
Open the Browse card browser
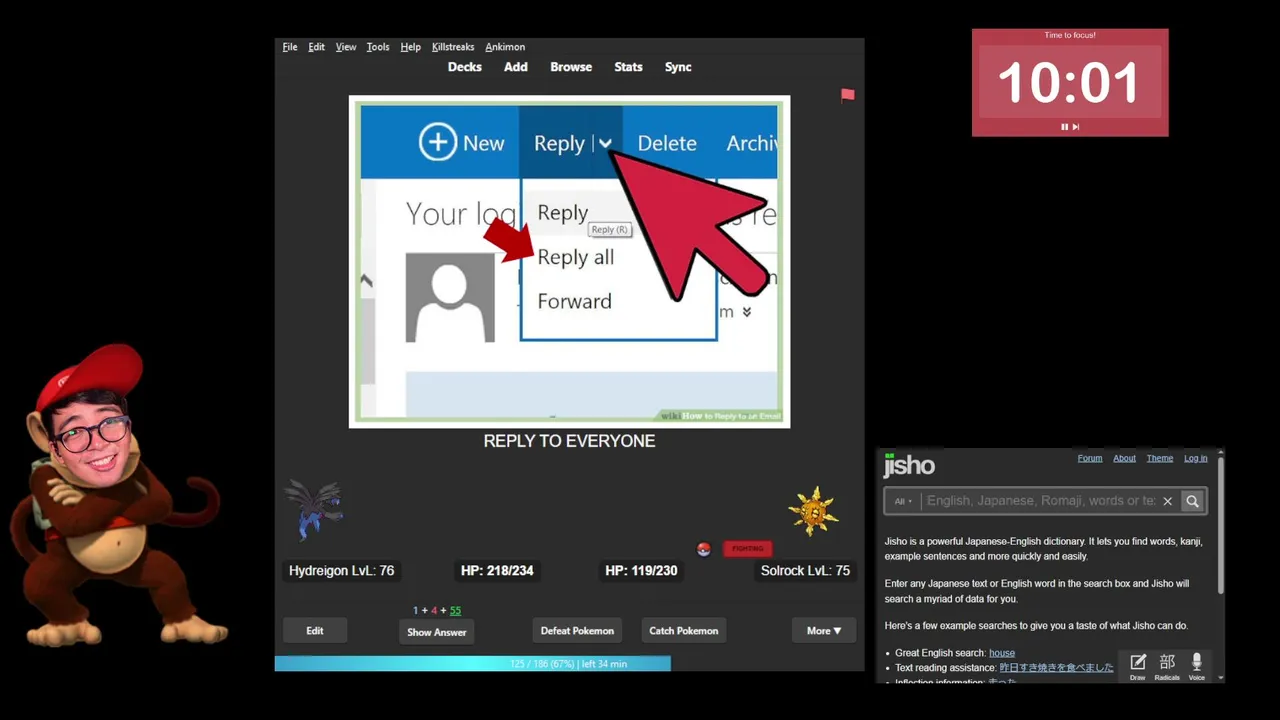tap(571, 67)
